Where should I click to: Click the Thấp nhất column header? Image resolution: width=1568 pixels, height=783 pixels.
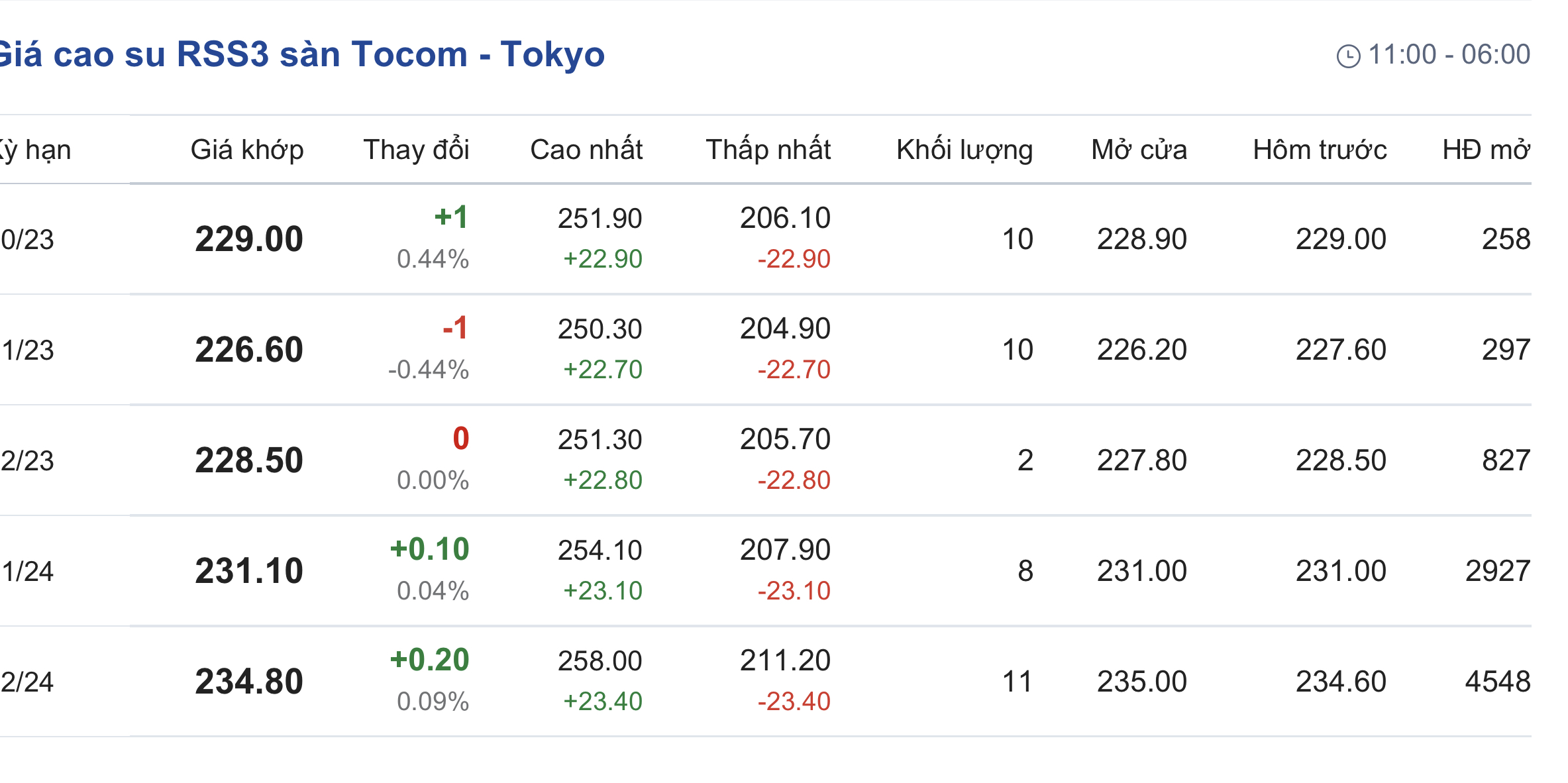(x=768, y=150)
